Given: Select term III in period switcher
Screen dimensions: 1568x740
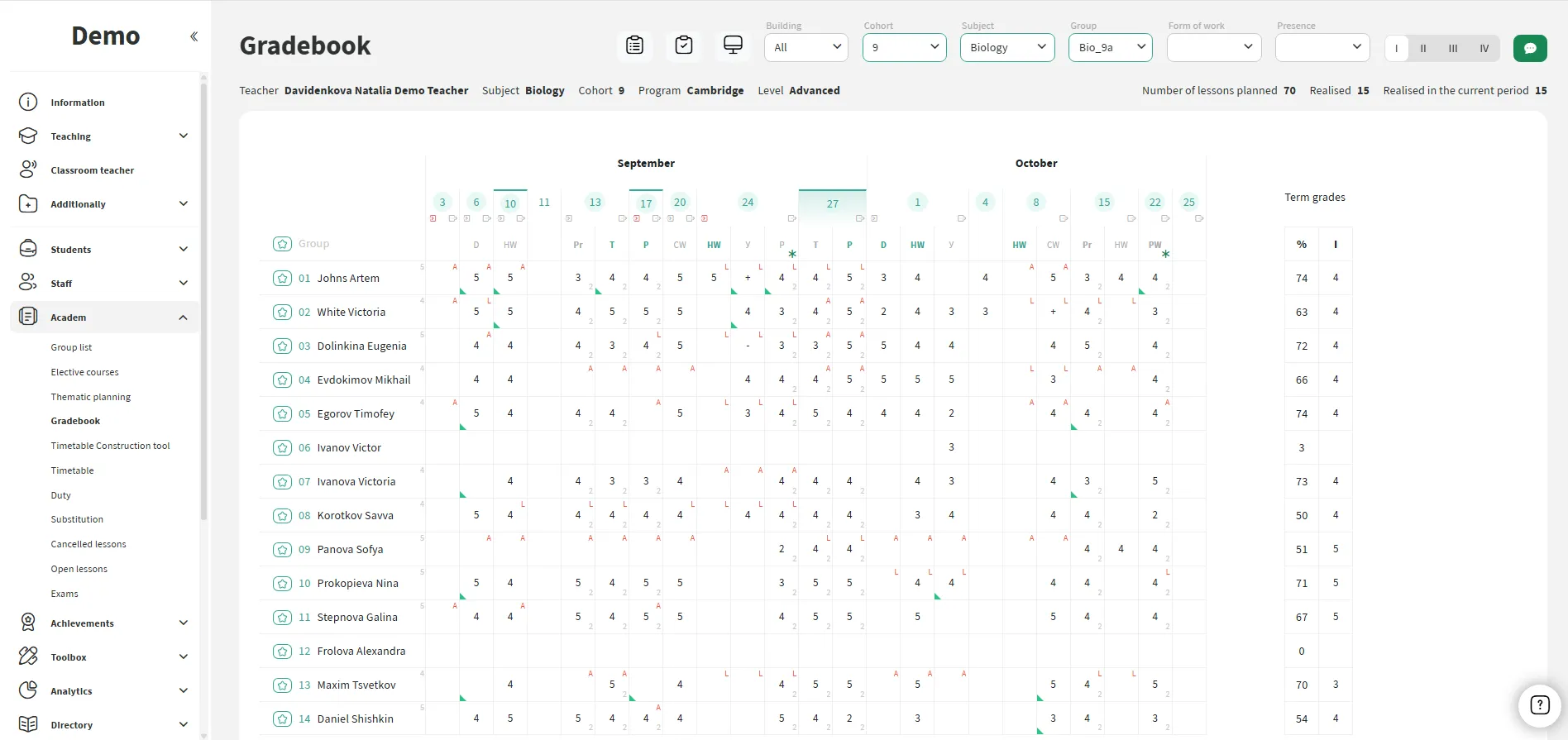Looking at the screenshot, I should pos(1453,48).
